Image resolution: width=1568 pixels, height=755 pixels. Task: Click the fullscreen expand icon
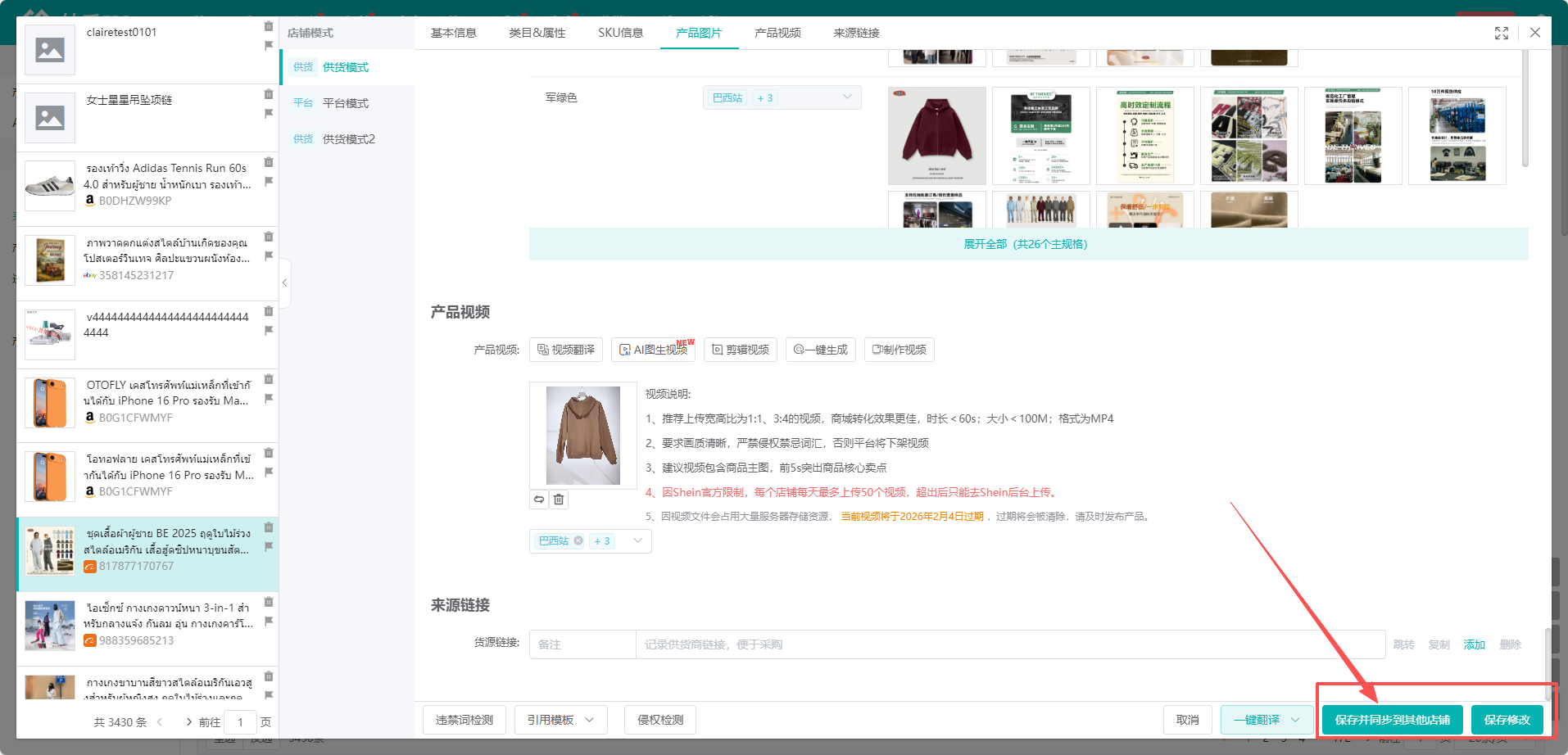1502,33
